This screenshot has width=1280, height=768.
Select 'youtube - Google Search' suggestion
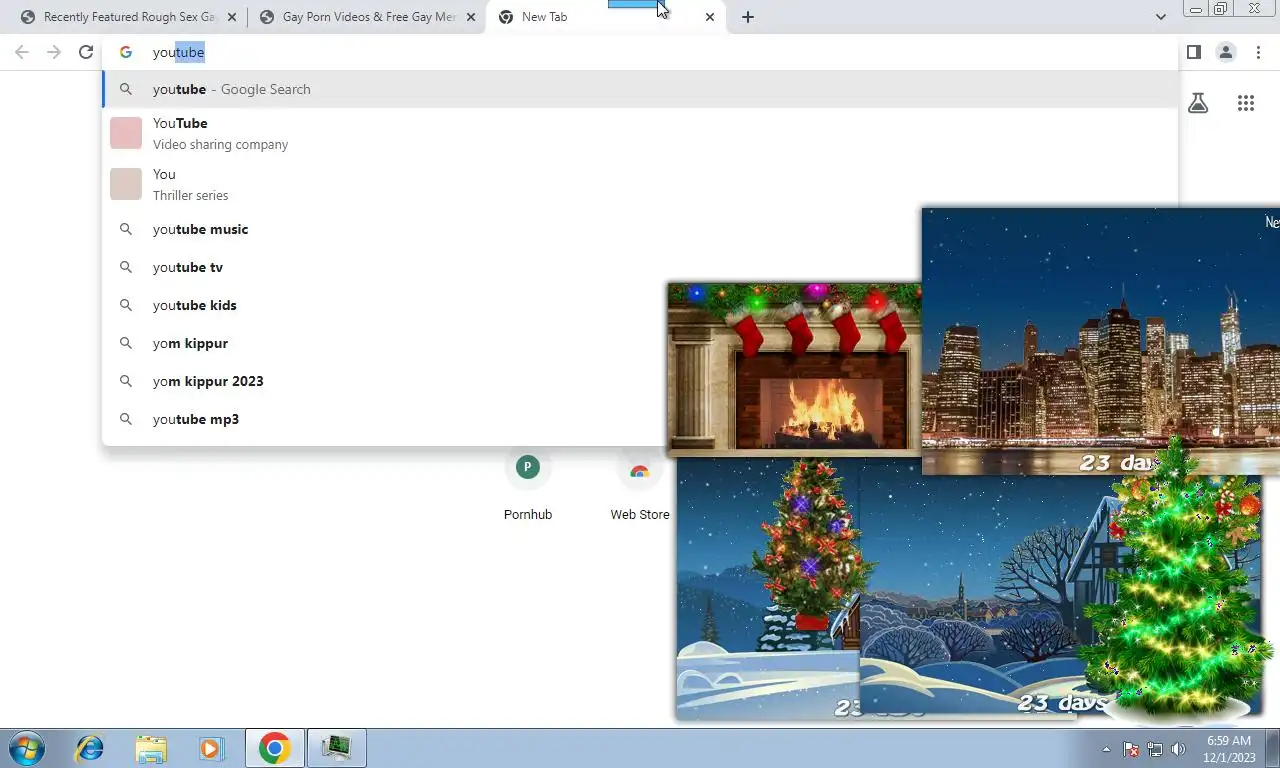[x=640, y=89]
